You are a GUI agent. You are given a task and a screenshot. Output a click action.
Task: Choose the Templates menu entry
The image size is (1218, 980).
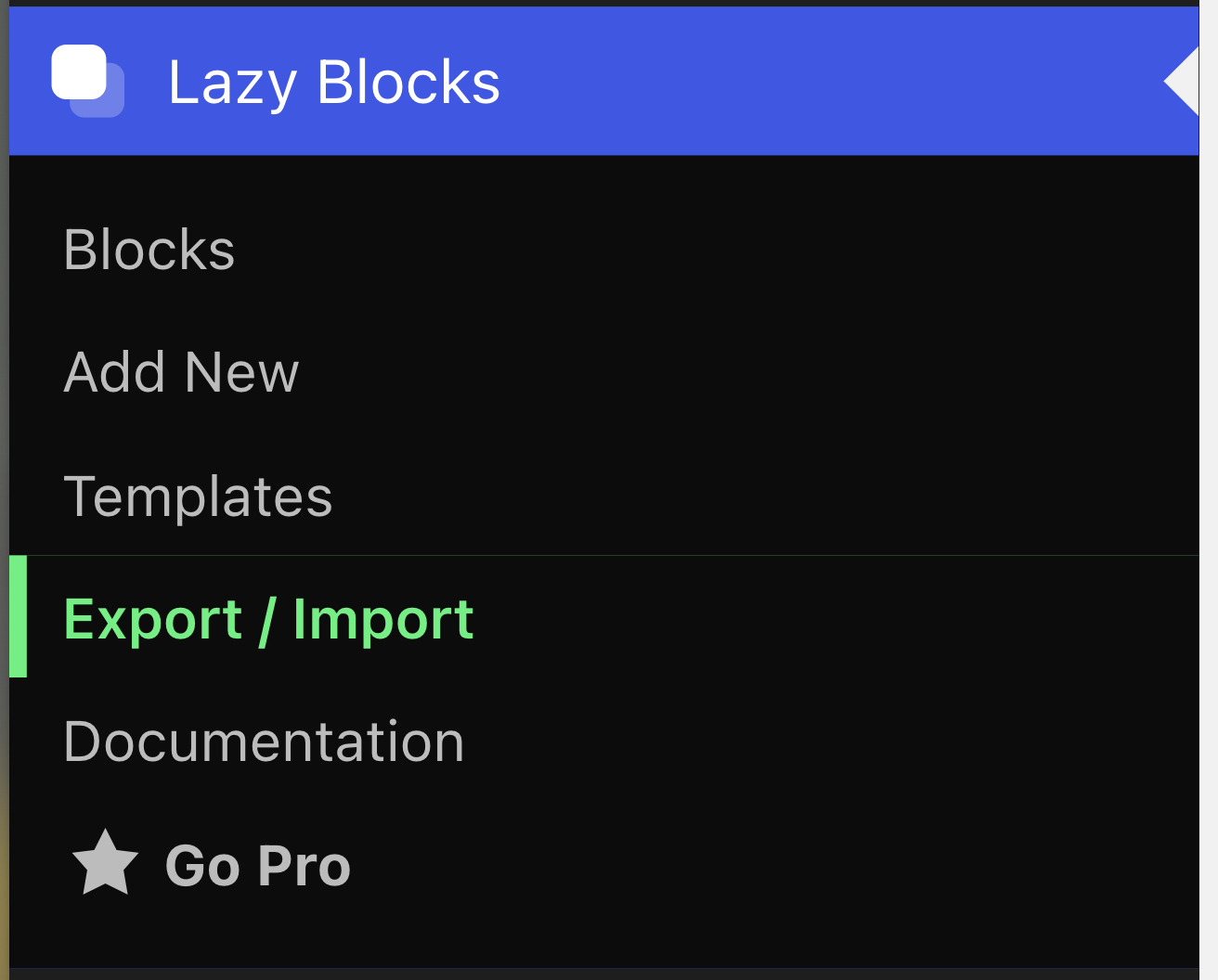tap(198, 496)
